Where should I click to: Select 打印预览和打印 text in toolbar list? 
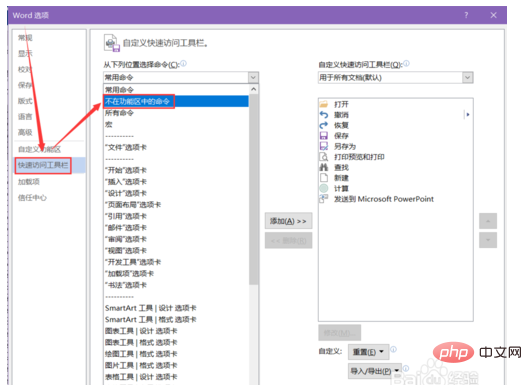[x=359, y=157]
